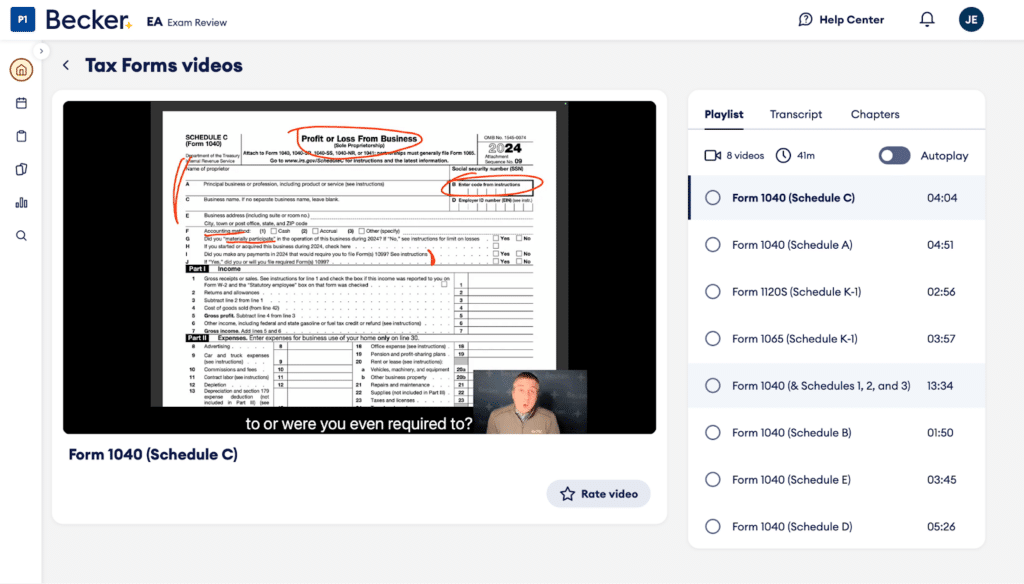Open Search from the sidebar
Screen dimensions: 1024x584
click(x=20, y=235)
